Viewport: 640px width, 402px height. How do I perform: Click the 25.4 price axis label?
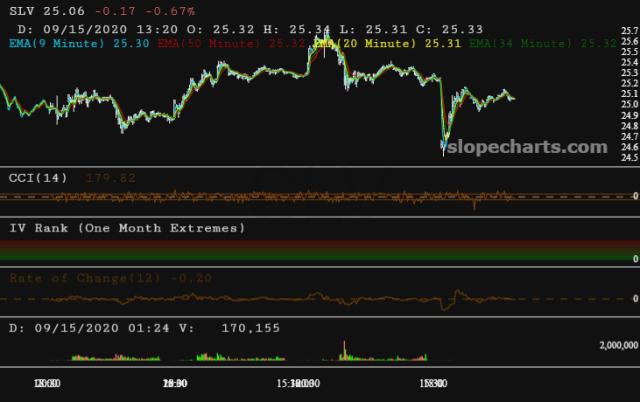coord(629,62)
